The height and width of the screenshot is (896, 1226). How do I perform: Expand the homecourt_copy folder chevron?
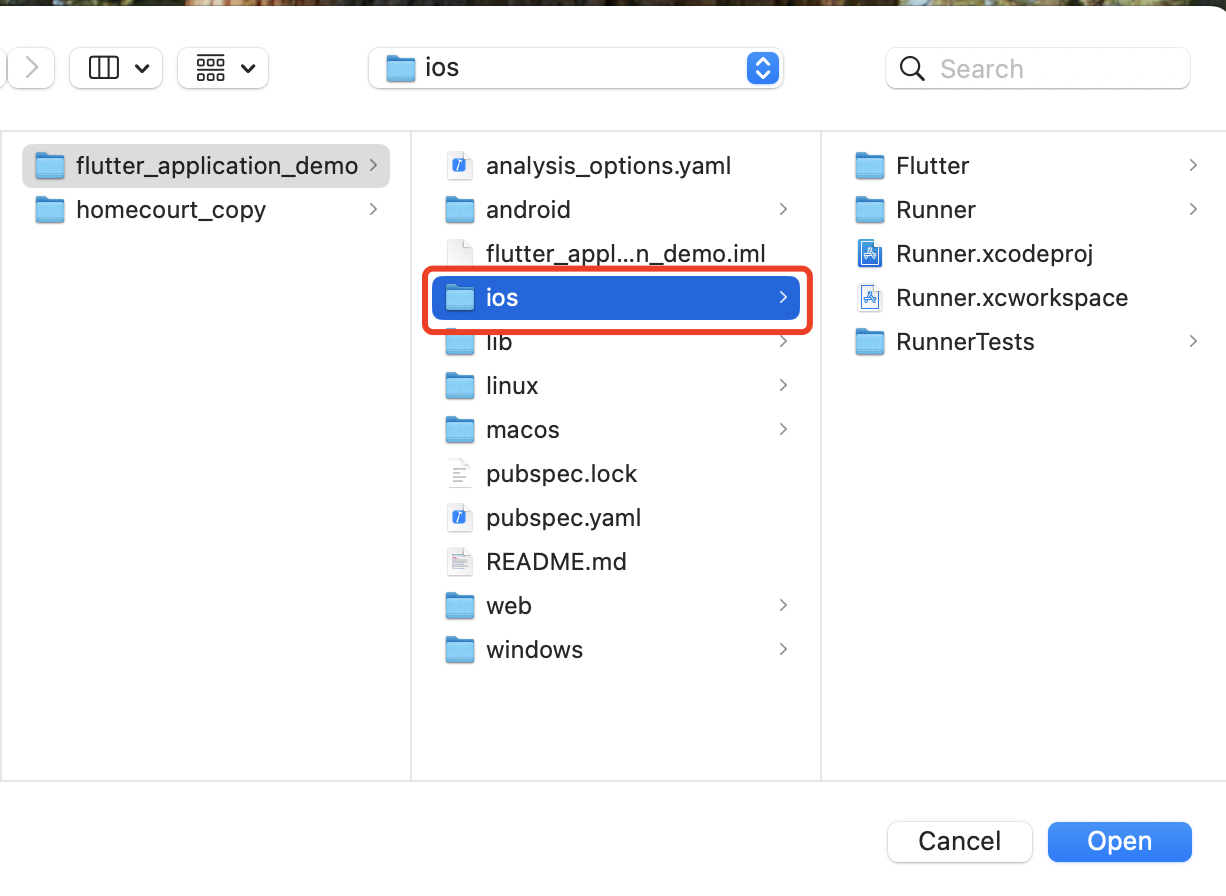coord(373,210)
